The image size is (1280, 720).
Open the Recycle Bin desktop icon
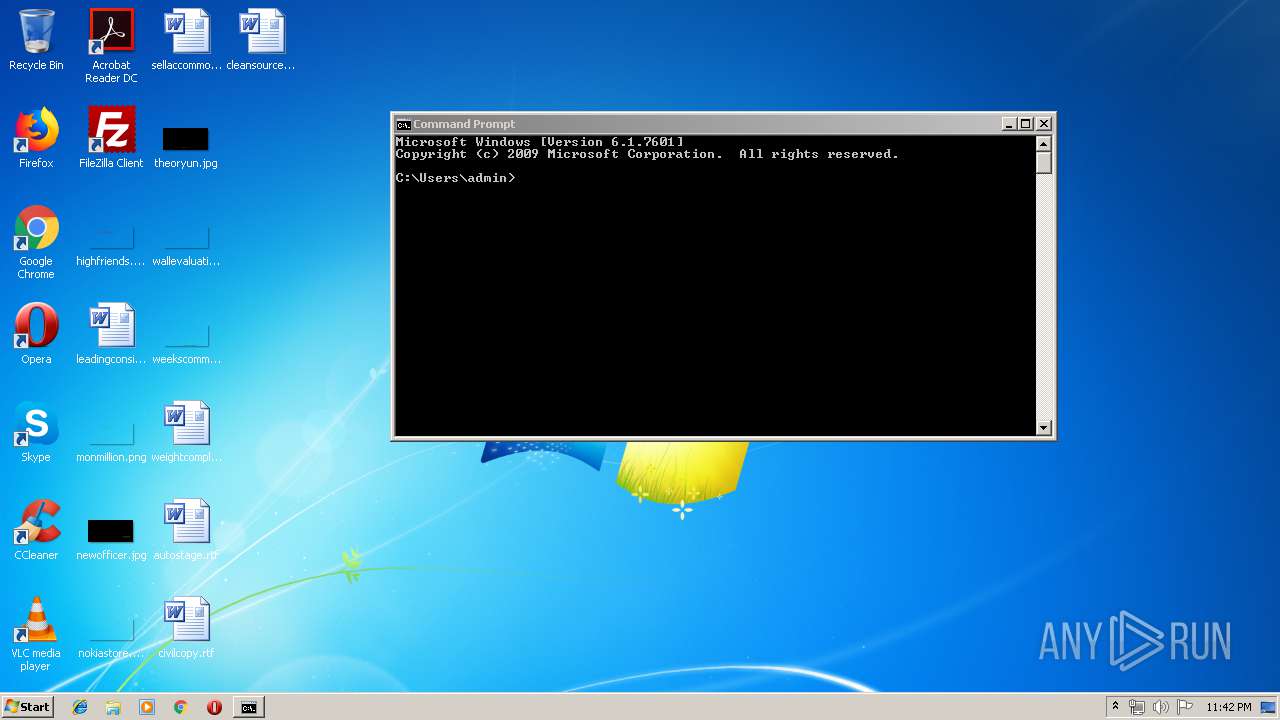[x=36, y=40]
